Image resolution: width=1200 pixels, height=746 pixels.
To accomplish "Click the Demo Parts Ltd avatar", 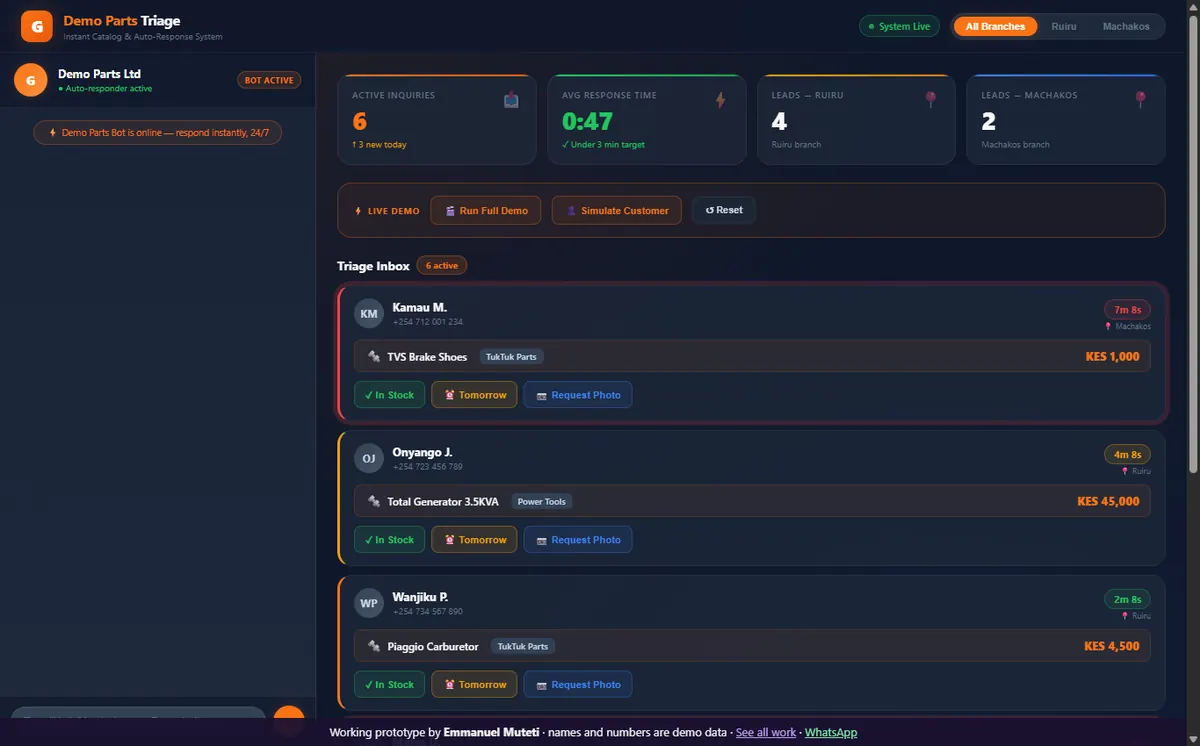I will coord(30,80).
